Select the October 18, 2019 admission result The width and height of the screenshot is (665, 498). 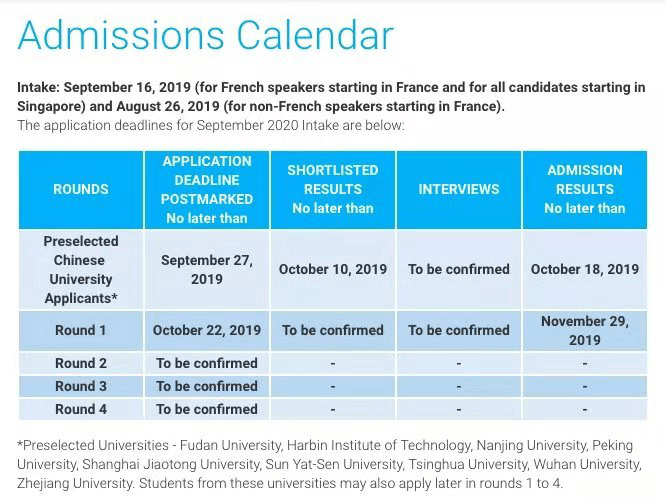pyautogui.click(x=585, y=269)
